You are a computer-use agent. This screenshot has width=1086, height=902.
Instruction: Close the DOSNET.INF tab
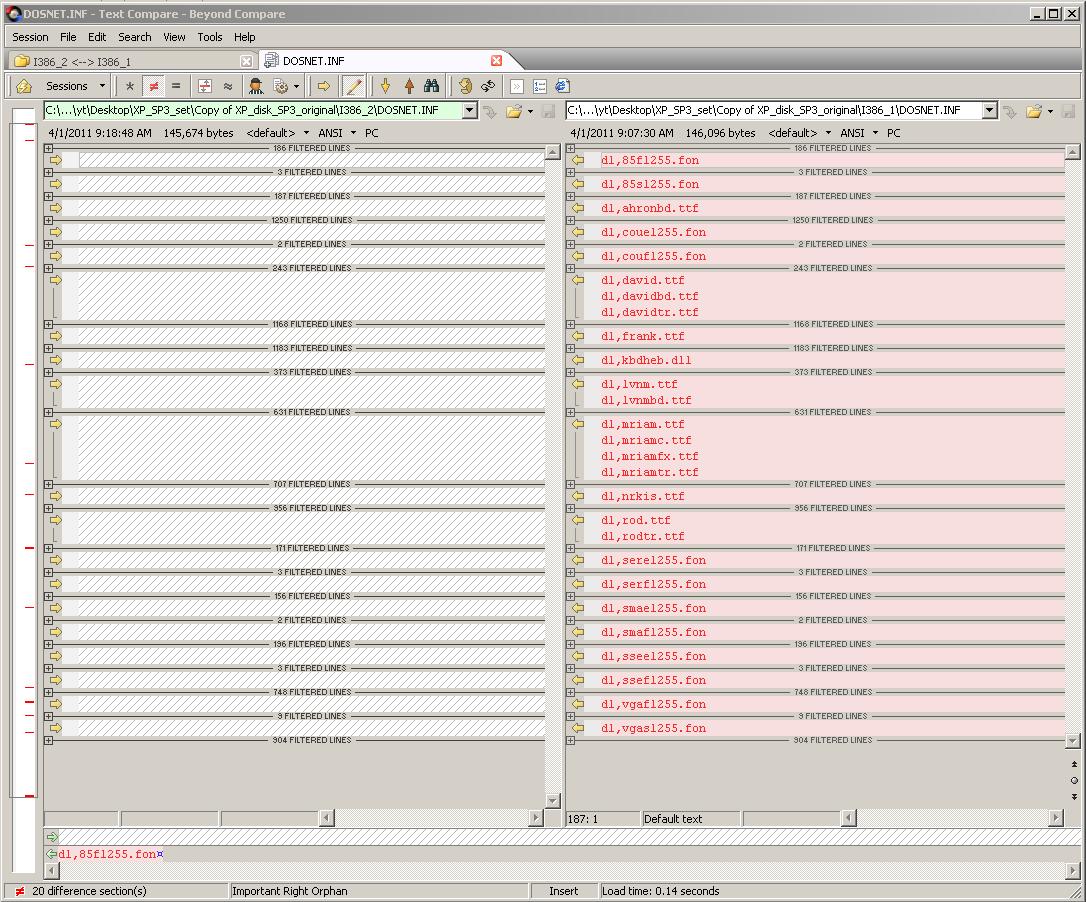point(497,61)
